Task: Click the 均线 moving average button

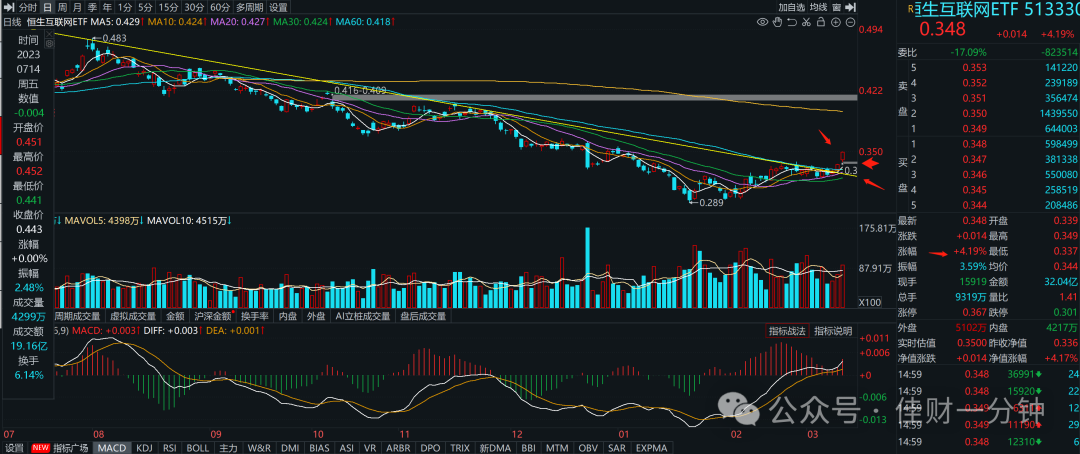Action: 818,8
